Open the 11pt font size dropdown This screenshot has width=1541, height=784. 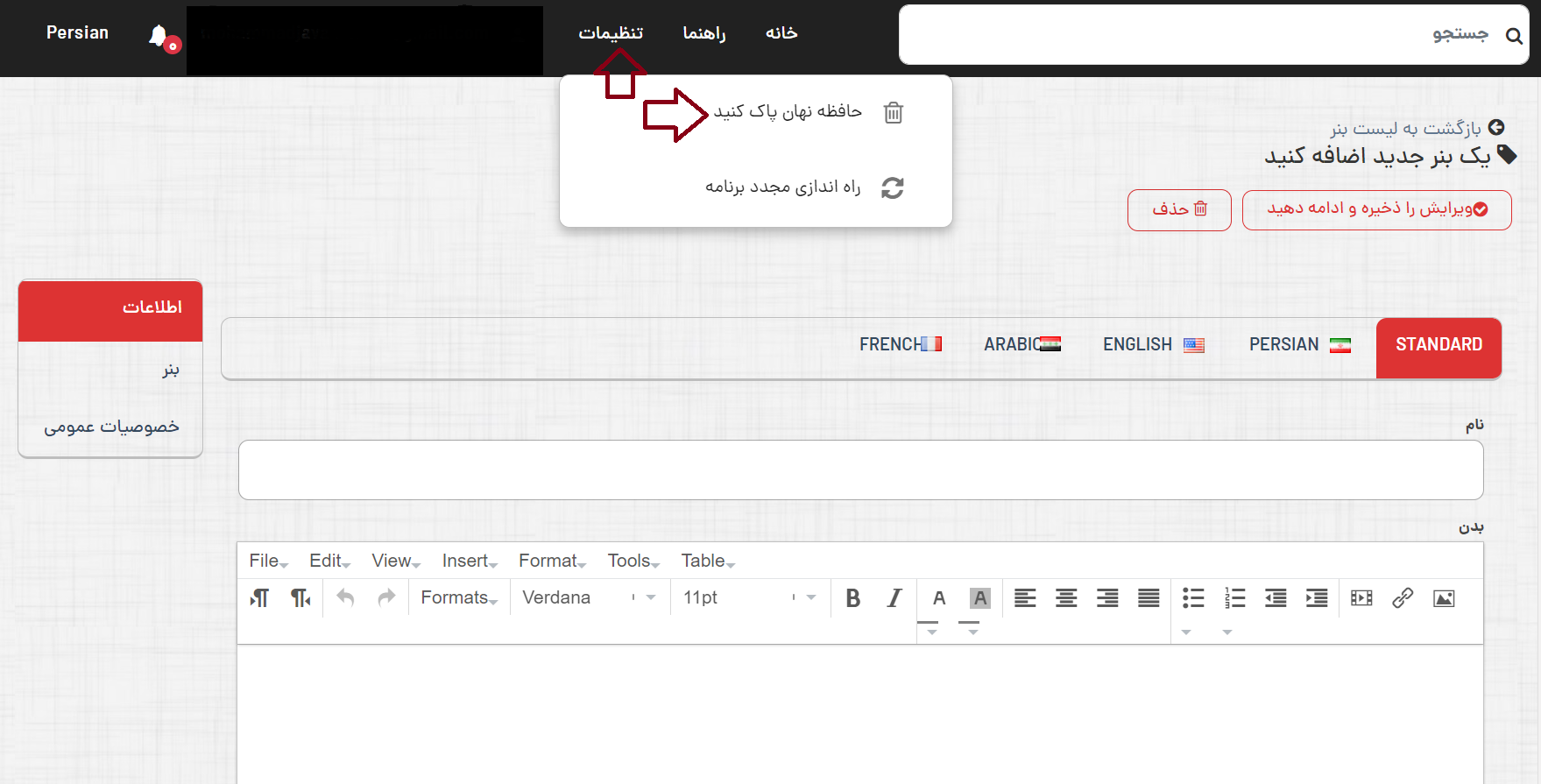point(749,598)
